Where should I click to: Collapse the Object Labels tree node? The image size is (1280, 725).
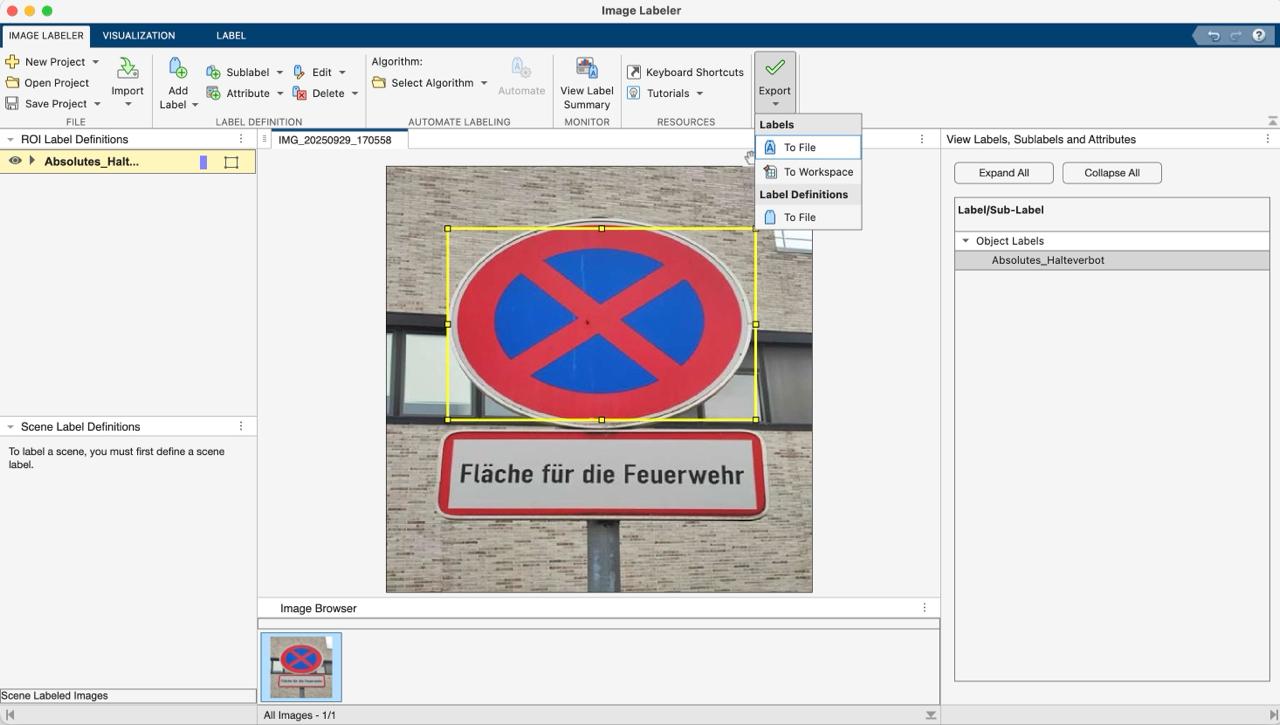965,241
